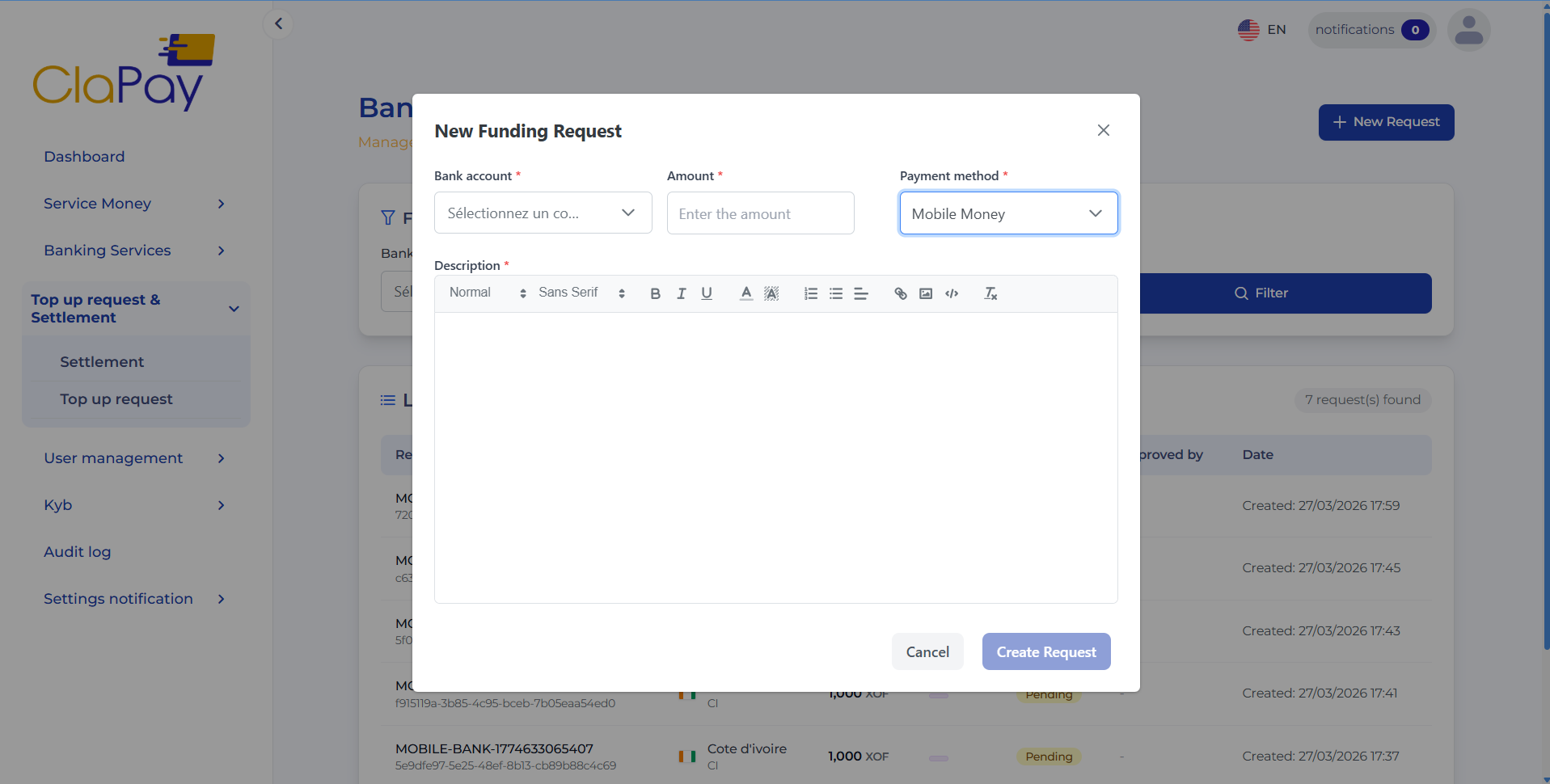Open the Payment method dropdown

[1008, 213]
